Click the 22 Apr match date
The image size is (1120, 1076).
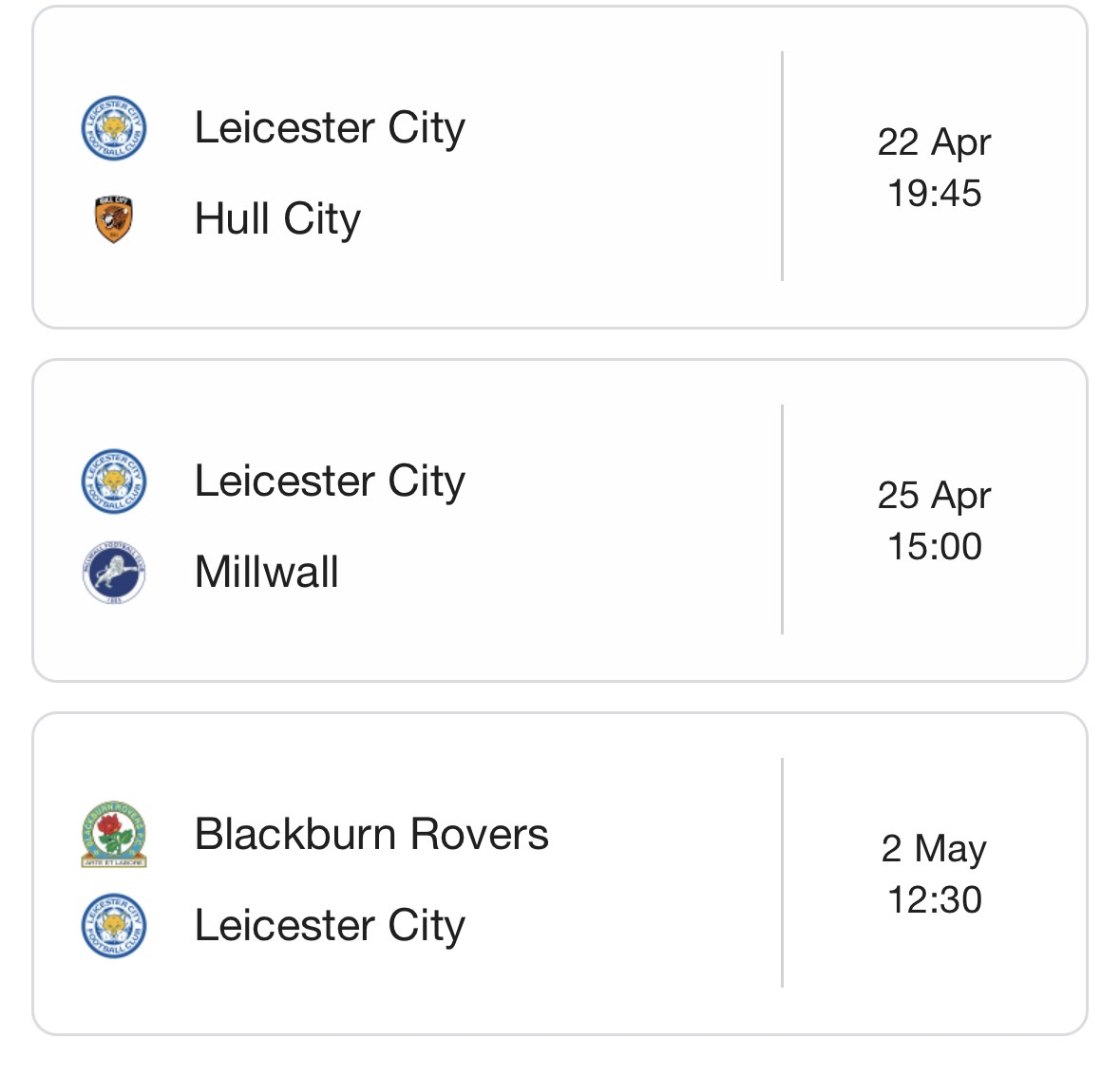point(934,142)
